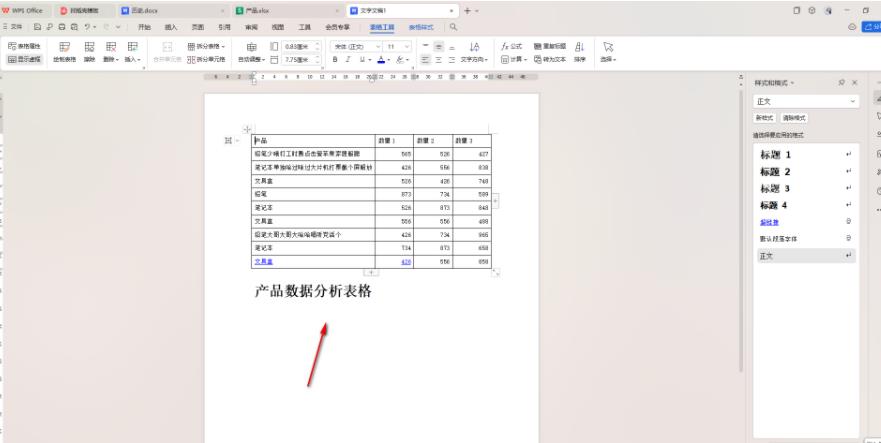
Task: Open the Delete (删除) table dropdown
Action: pyautogui.click(x=111, y=52)
